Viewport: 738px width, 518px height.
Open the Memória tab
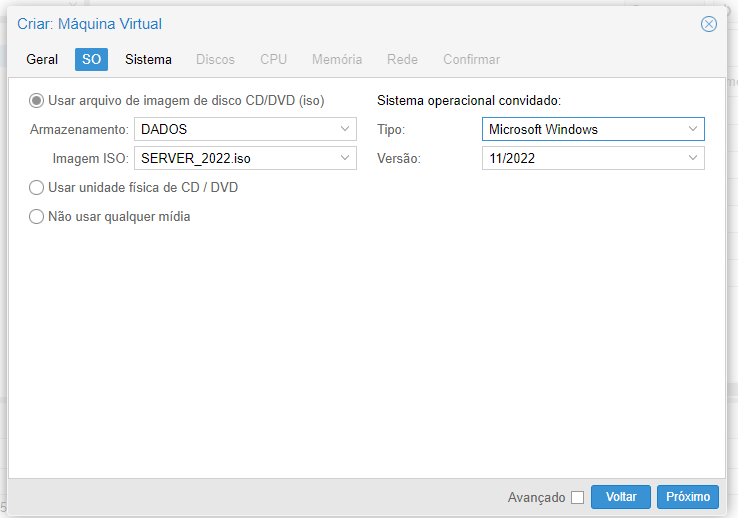tap(337, 59)
